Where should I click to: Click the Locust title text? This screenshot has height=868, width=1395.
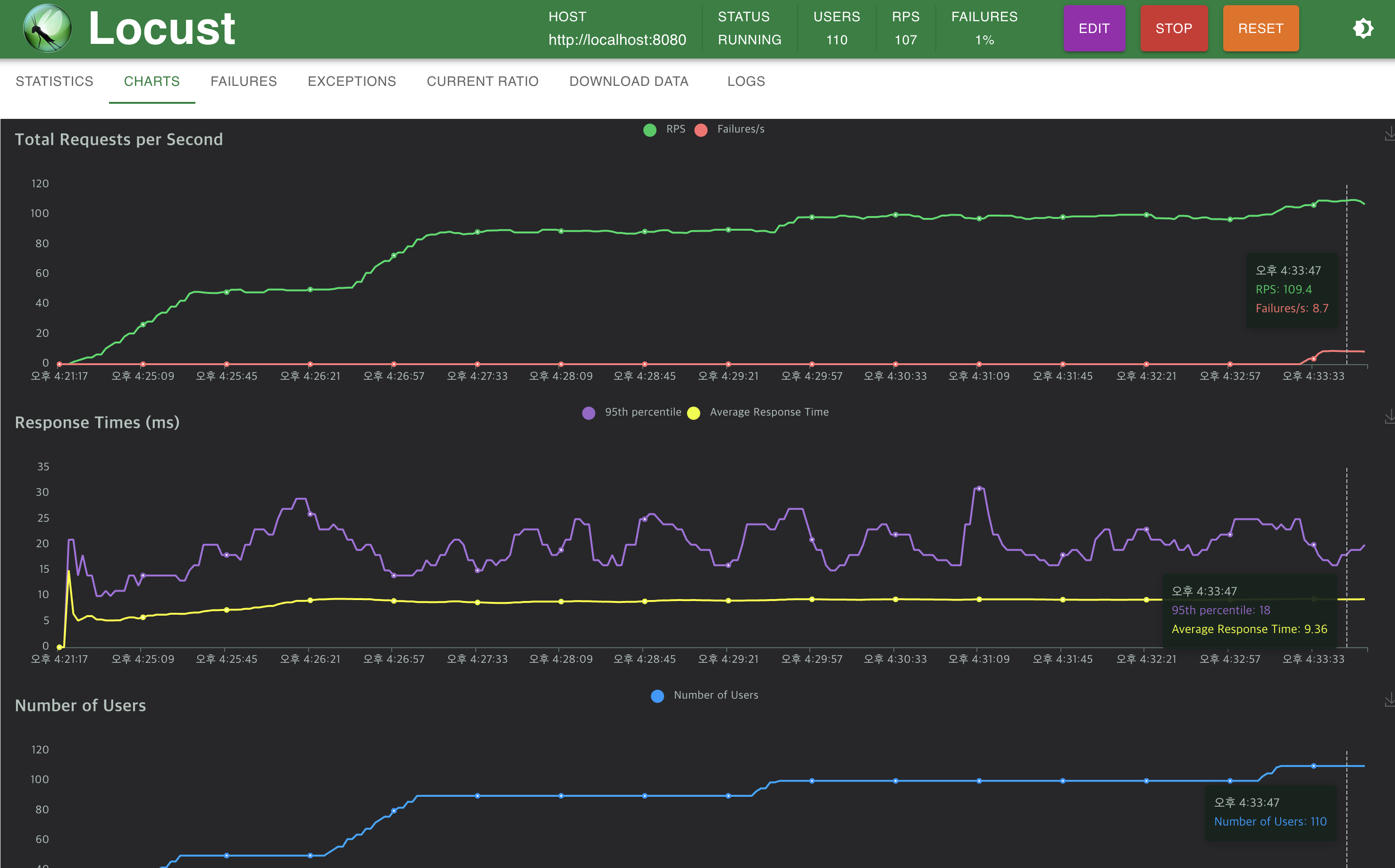[x=162, y=28]
